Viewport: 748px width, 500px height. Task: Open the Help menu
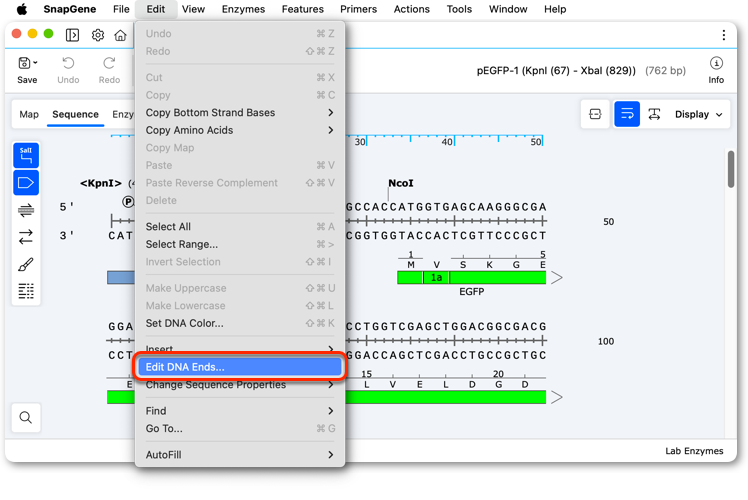point(555,9)
